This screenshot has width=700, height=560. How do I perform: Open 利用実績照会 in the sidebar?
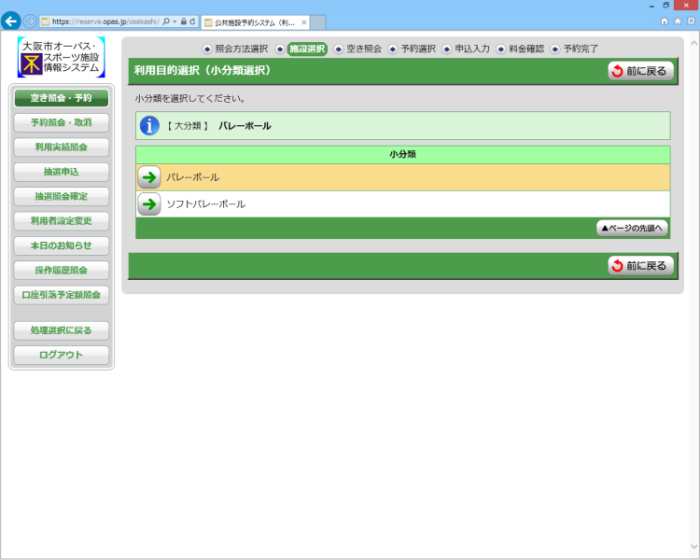pos(61,147)
